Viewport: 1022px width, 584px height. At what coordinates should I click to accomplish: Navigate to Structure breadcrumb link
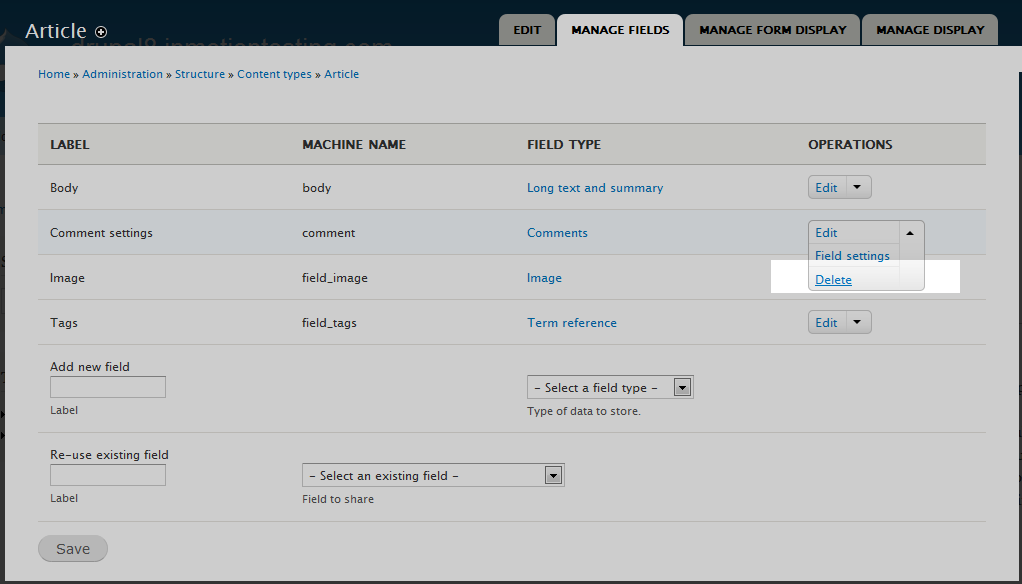click(x=200, y=74)
